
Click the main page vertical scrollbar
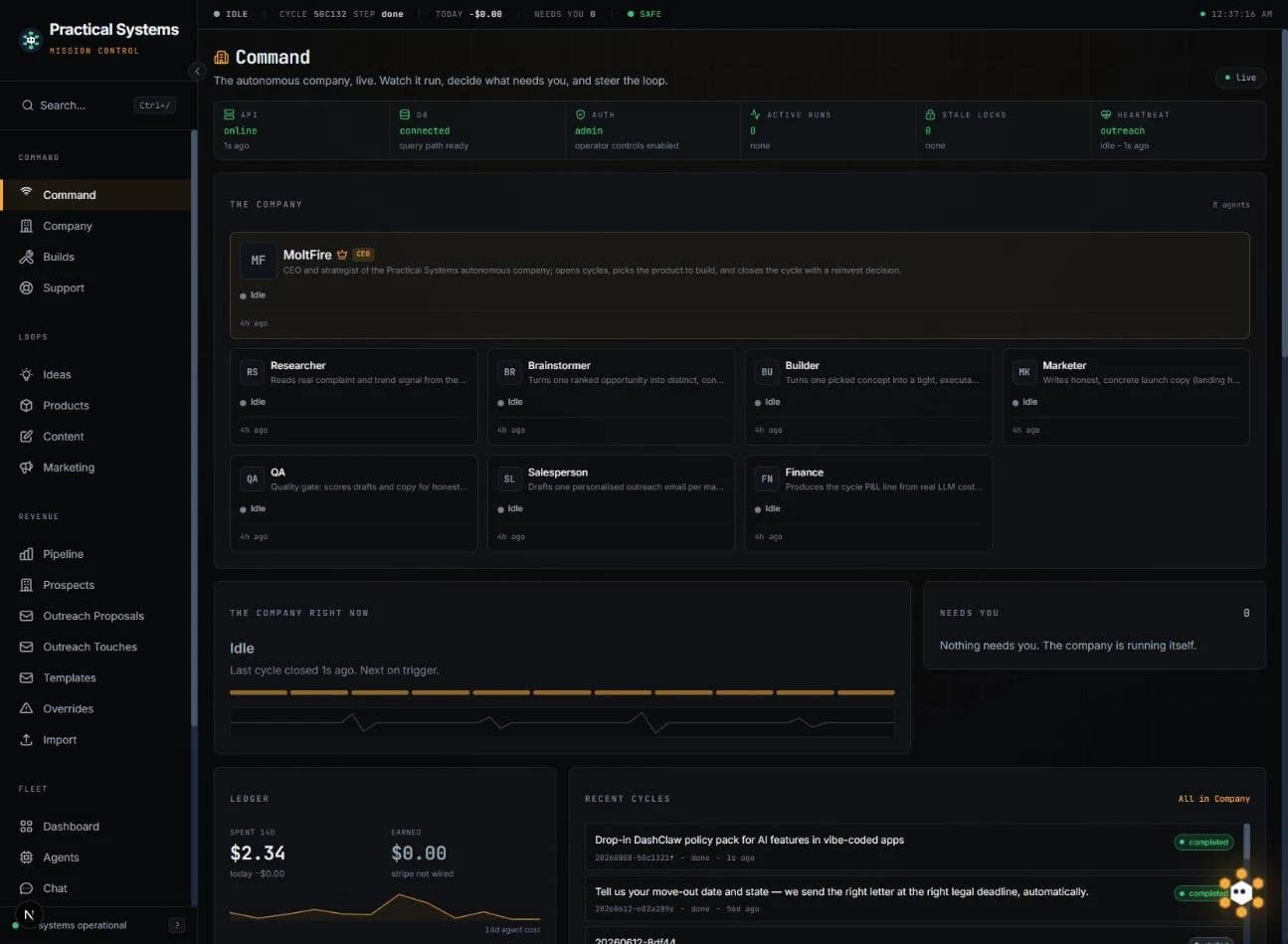point(1284,194)
